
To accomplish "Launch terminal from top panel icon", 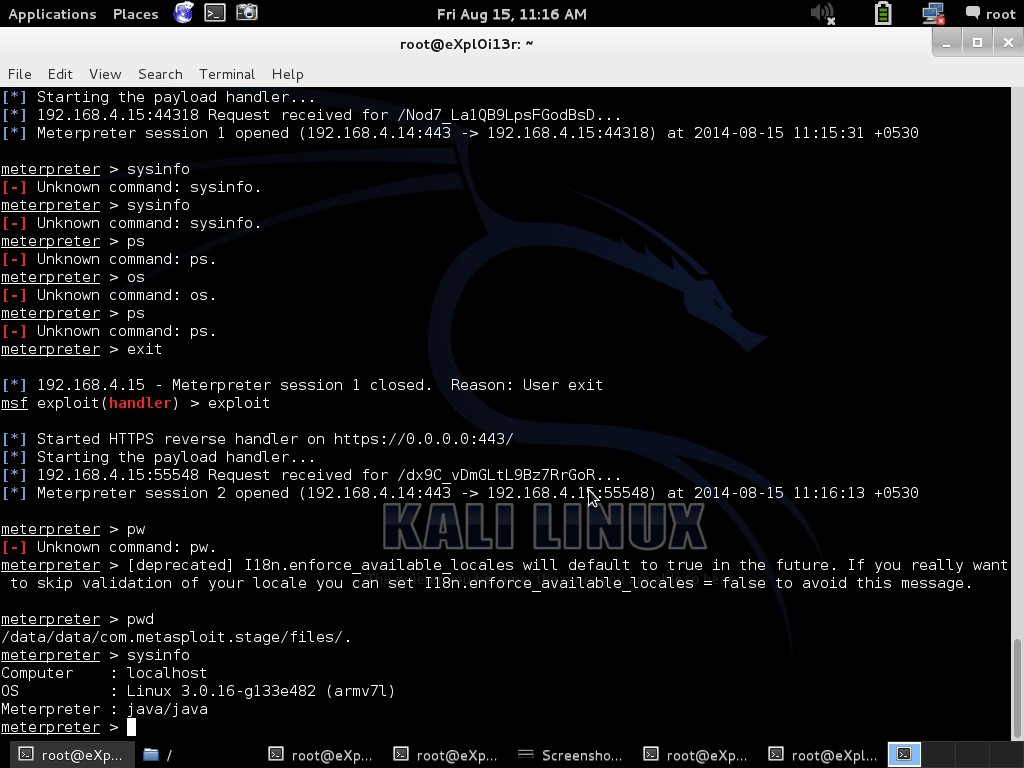I will [215, 12].
